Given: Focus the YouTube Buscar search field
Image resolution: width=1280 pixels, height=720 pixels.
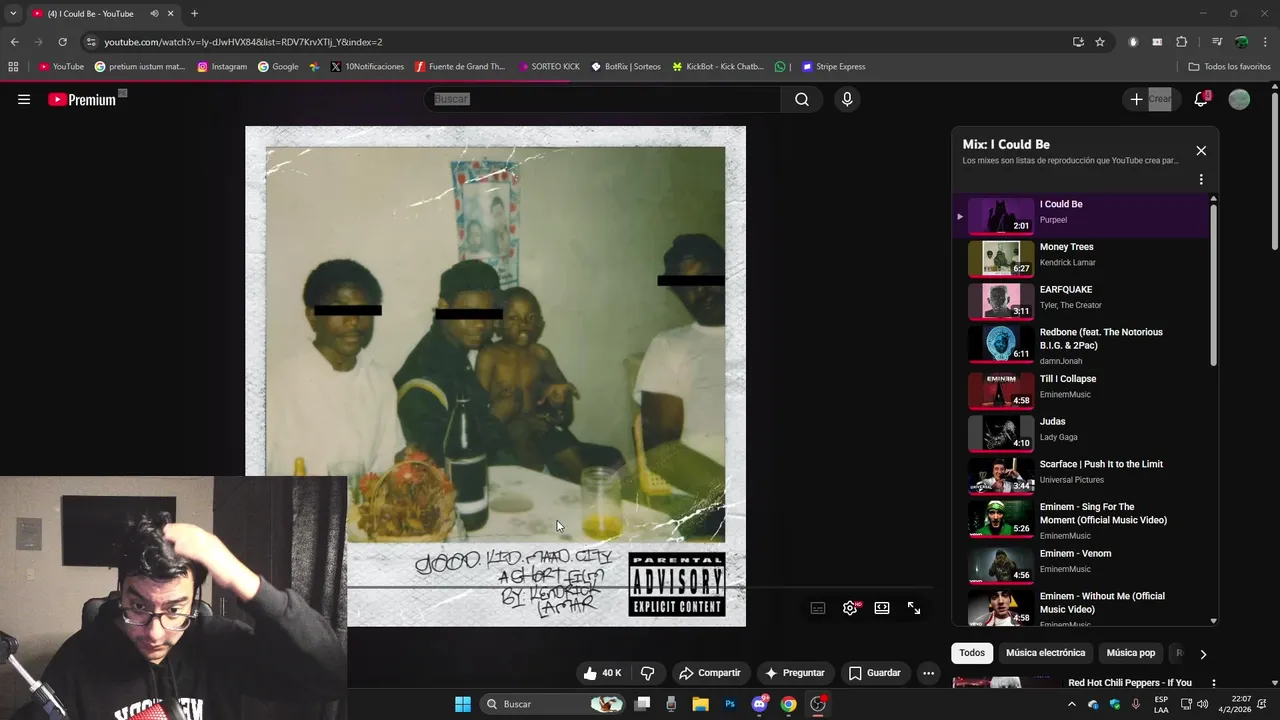Looking at the screenshot, I should click(603, 99).
